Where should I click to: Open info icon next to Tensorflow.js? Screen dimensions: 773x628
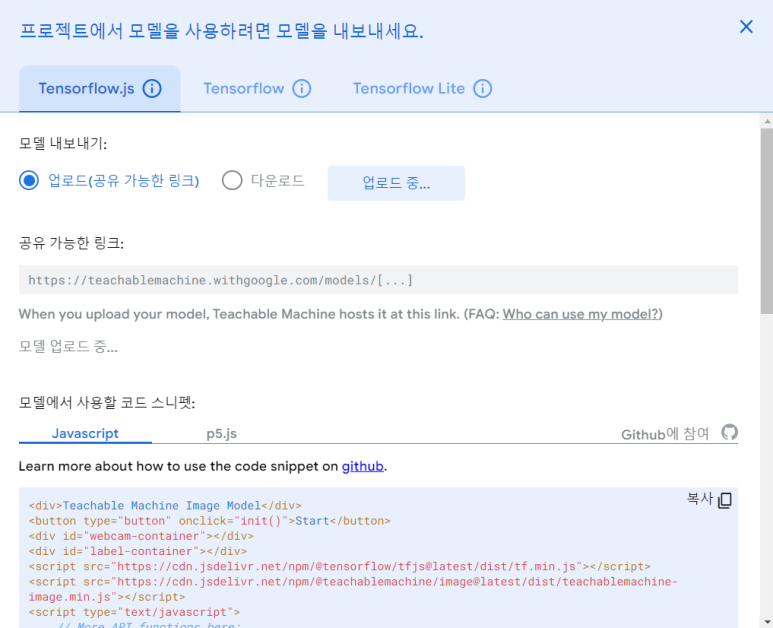coord(152,89)
